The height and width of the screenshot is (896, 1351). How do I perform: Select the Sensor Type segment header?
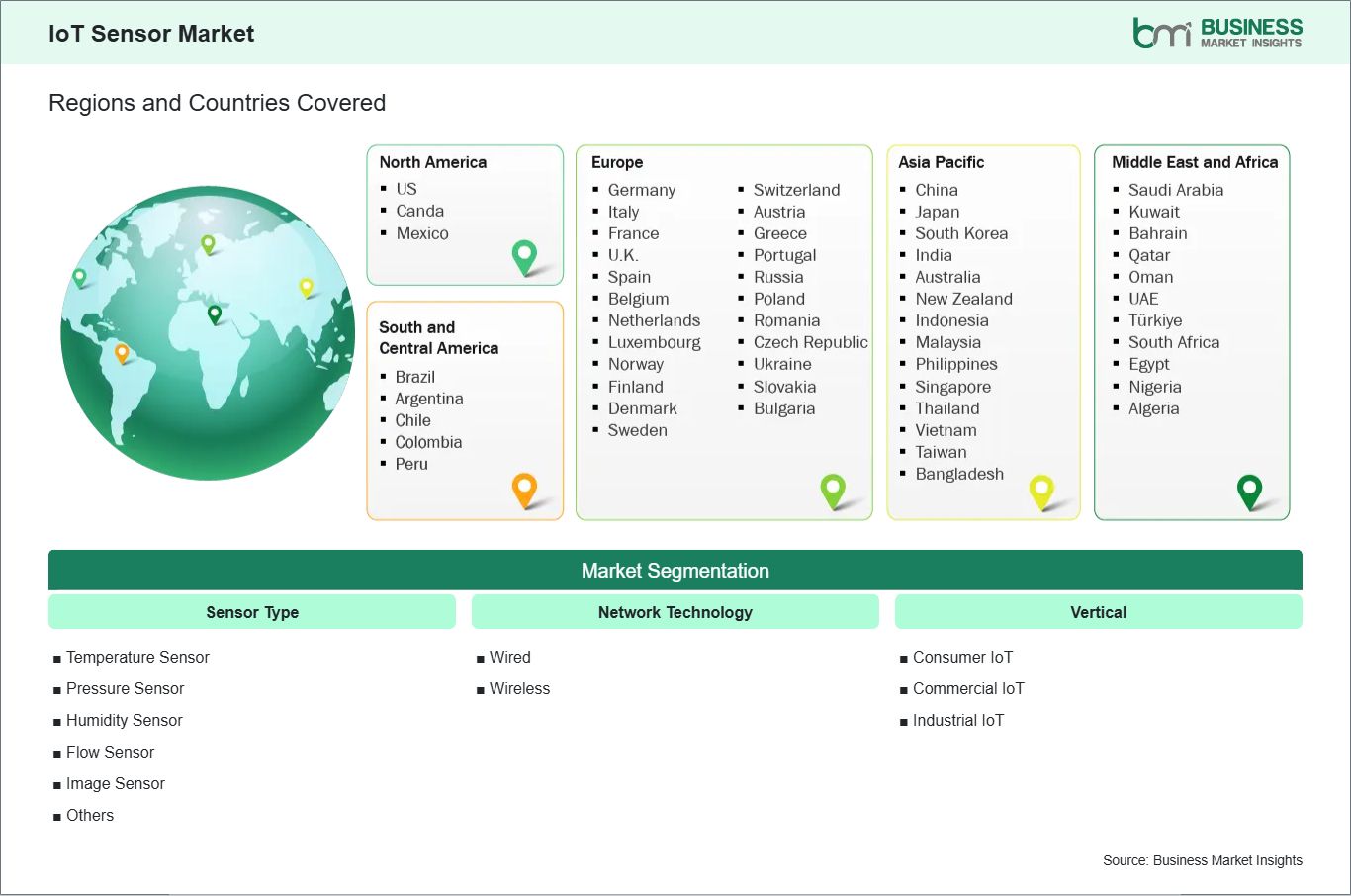pyautogui.click(x=252, y=612)
